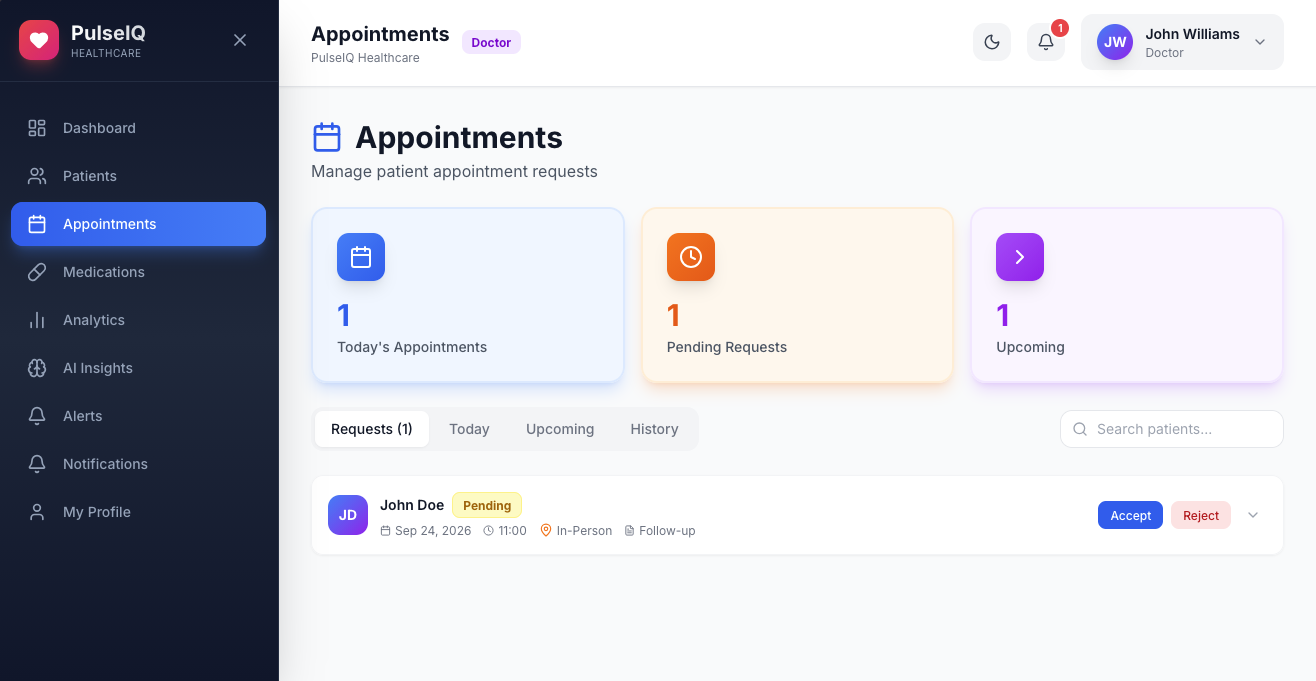The height and width of the screenshot is (681, 1316).
Task: Select the Pending Requests card
Action: pos(797,295)
